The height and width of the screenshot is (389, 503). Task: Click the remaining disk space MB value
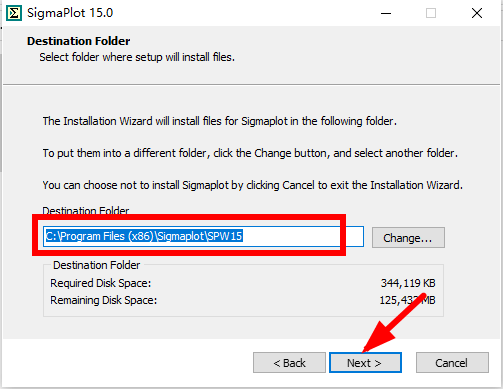point(407,300)
